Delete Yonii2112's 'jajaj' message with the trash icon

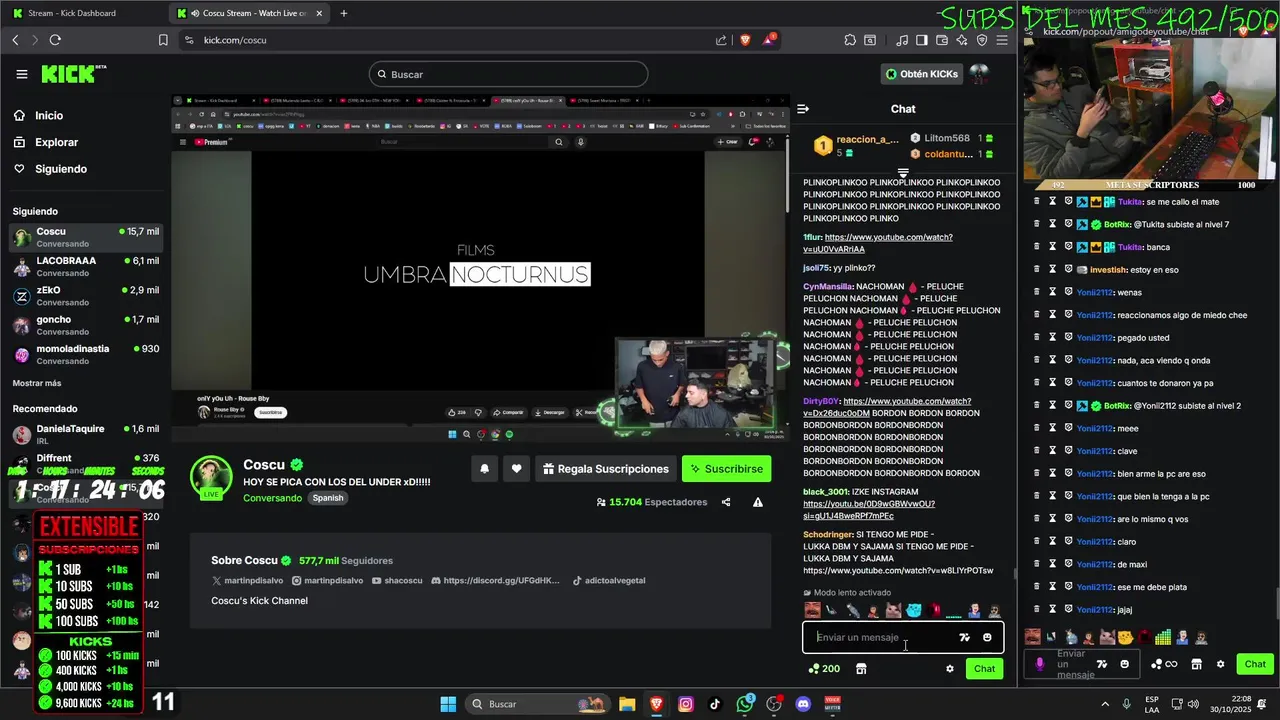pos(1036,610)
